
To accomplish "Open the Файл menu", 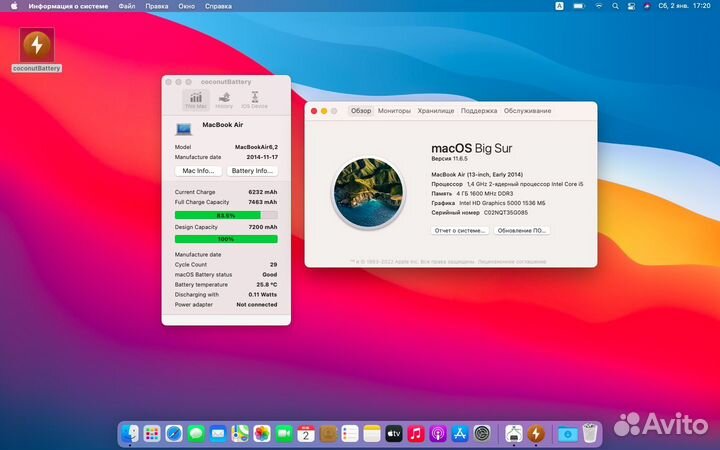I will [127, 6].
